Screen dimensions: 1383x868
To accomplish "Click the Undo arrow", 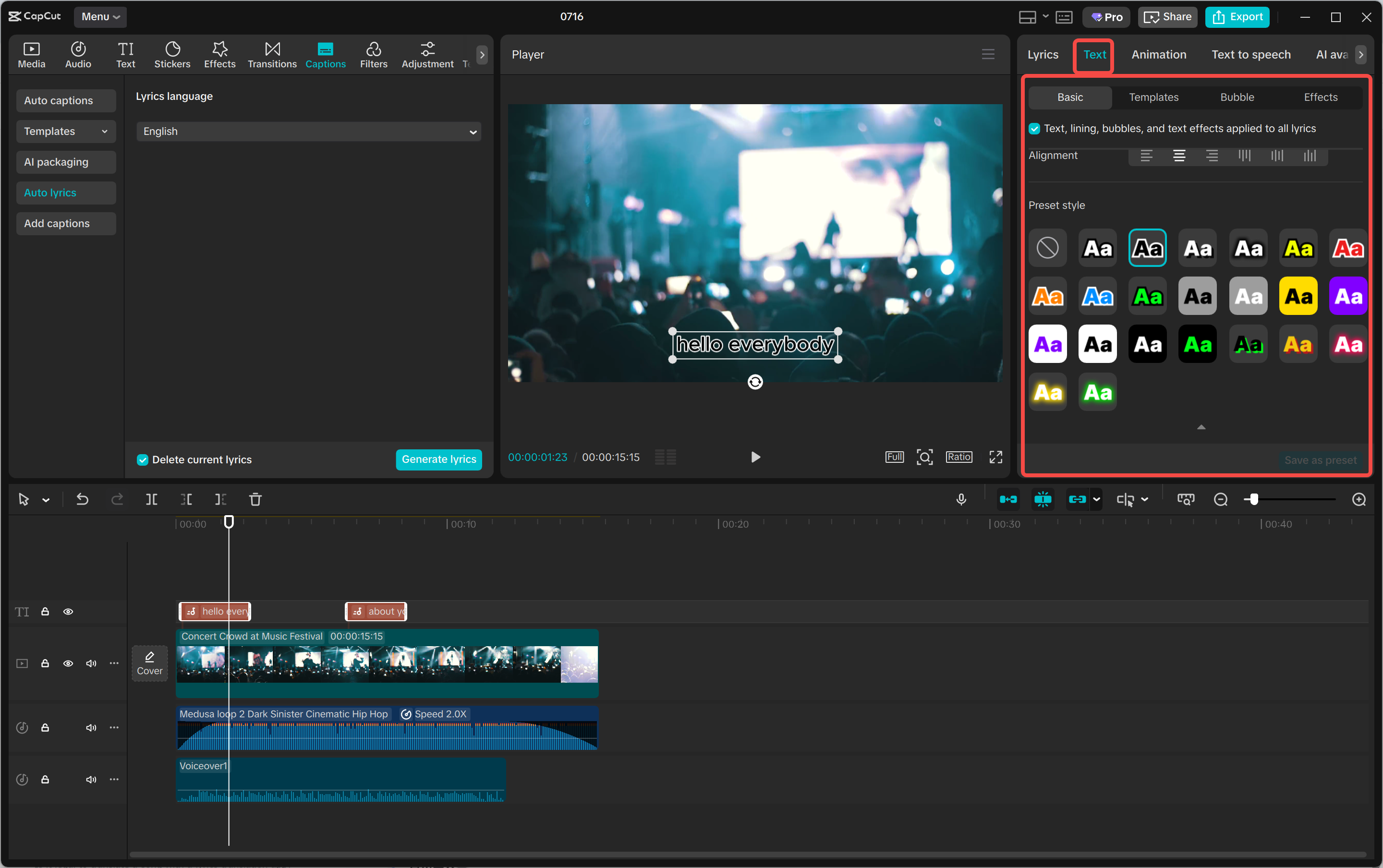I will coord(82,499).
